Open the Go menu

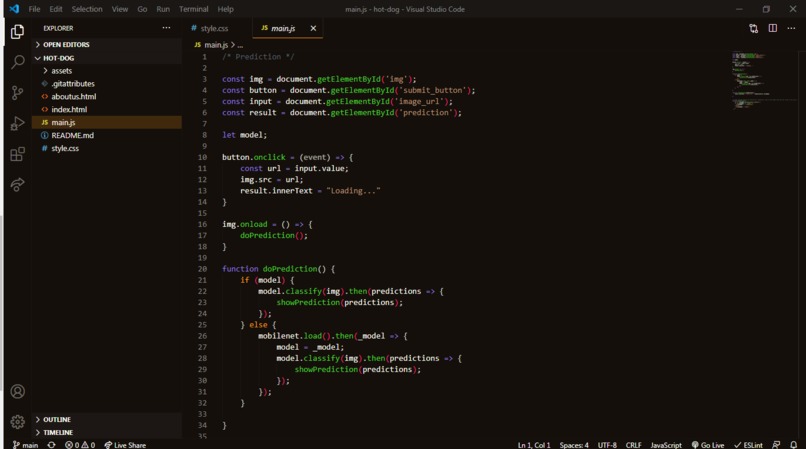142,9
